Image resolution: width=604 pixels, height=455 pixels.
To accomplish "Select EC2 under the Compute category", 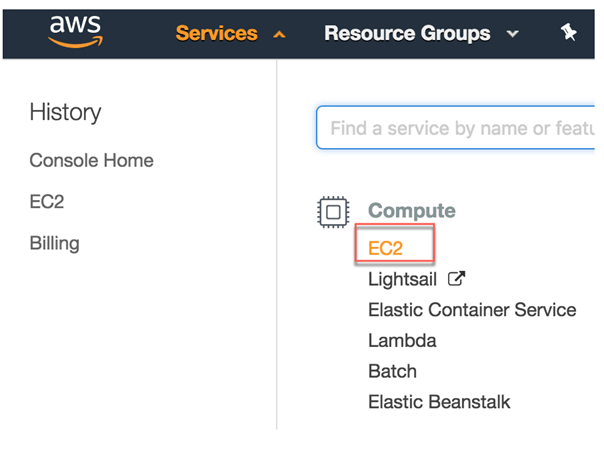I will (x=386, y=248).
